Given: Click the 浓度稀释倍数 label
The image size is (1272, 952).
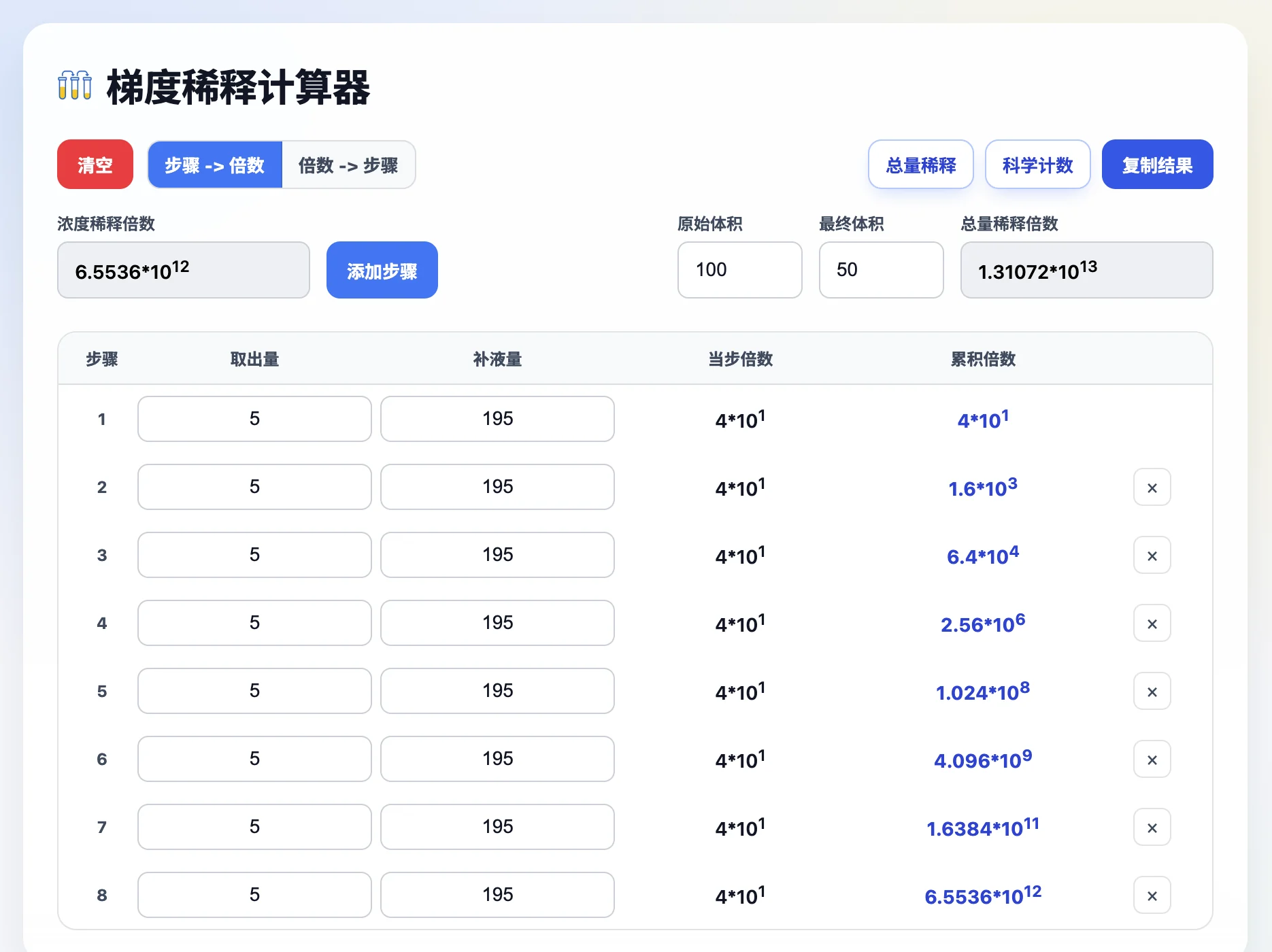Looking at the screenshot, I should [106, 224].
